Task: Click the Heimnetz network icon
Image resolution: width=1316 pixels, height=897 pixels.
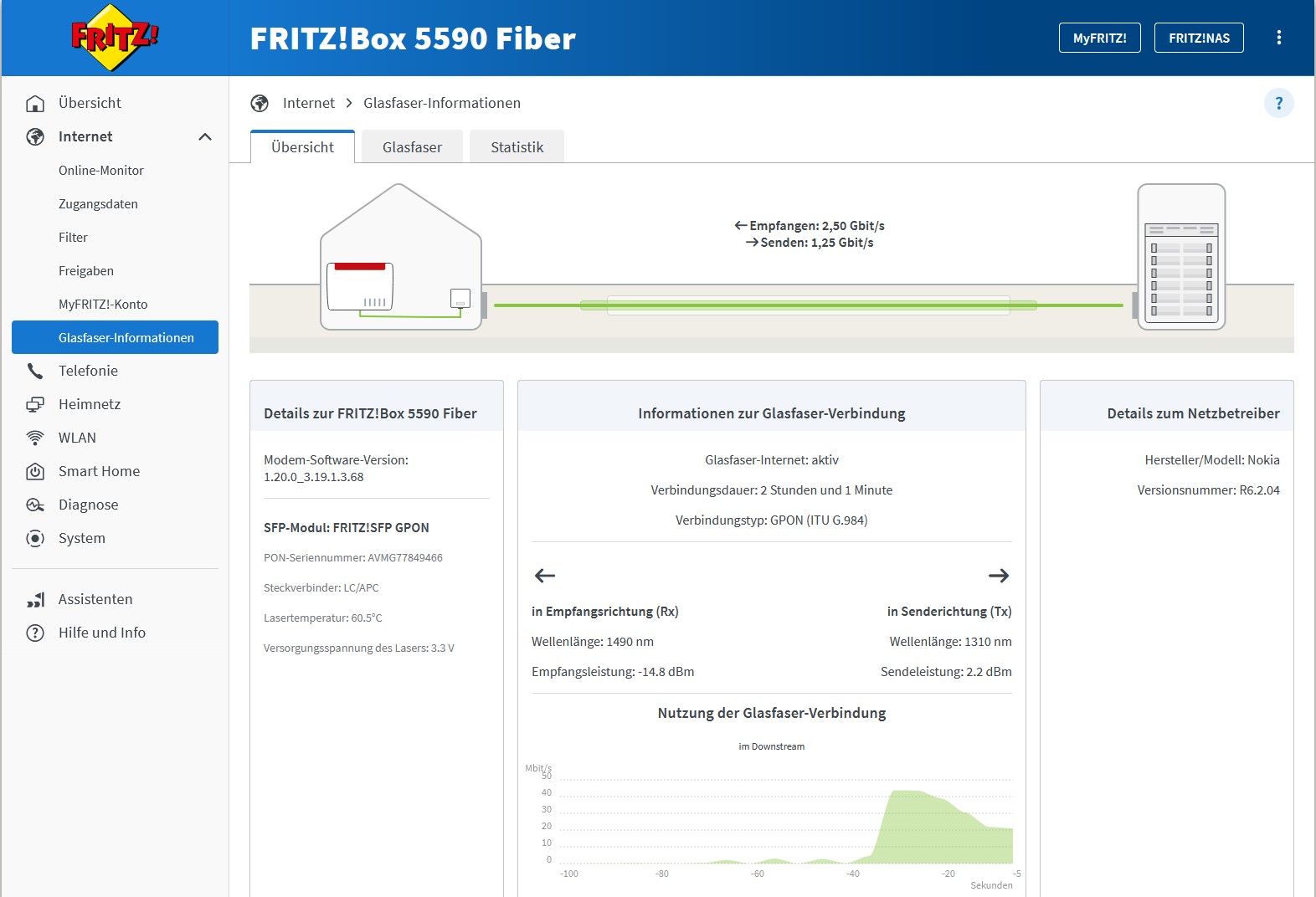Action: coord(35,404)
